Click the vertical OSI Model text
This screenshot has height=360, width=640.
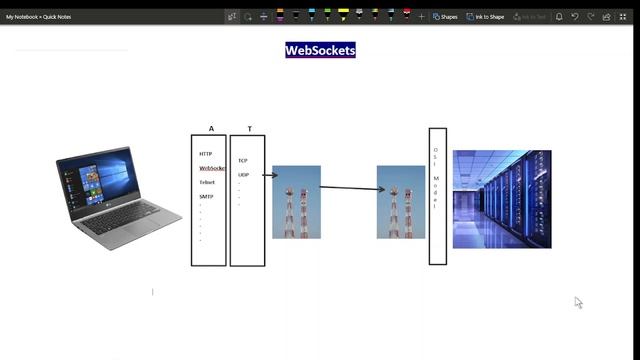(436, 178)
